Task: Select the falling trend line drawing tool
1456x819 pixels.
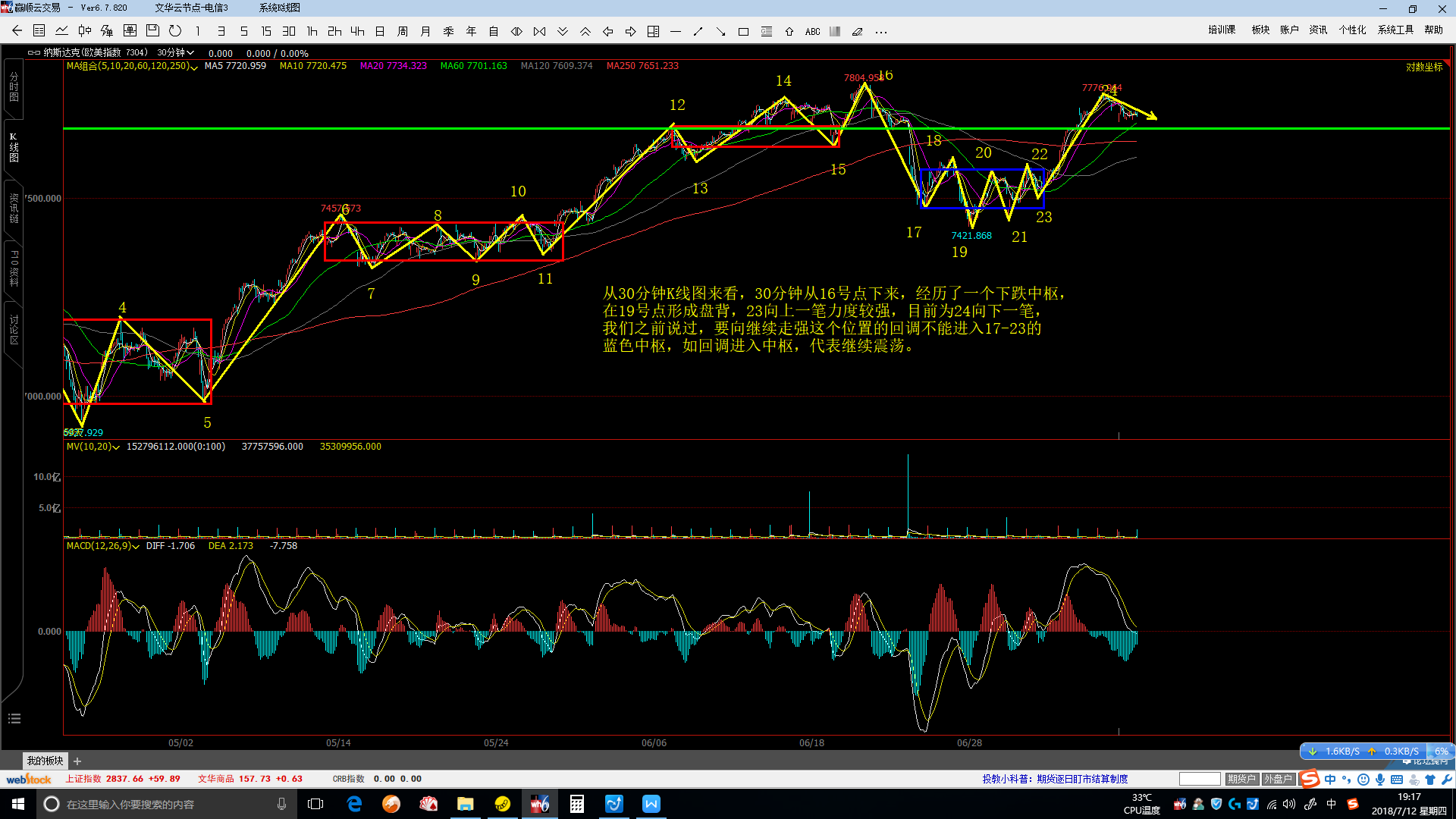Action: coord(721,31)
